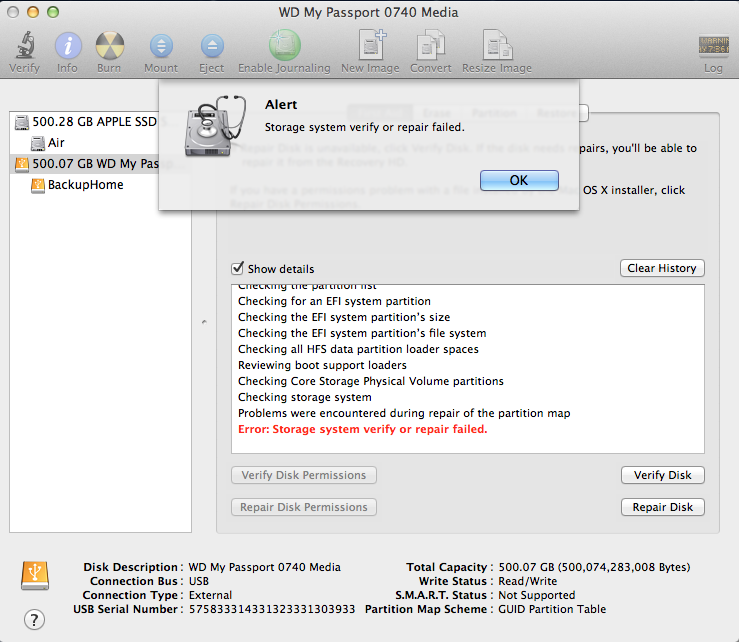The width and height of the screenshot is (739, 642).
Task: Click the Verify Disk button
Action: tap(662, 475)
